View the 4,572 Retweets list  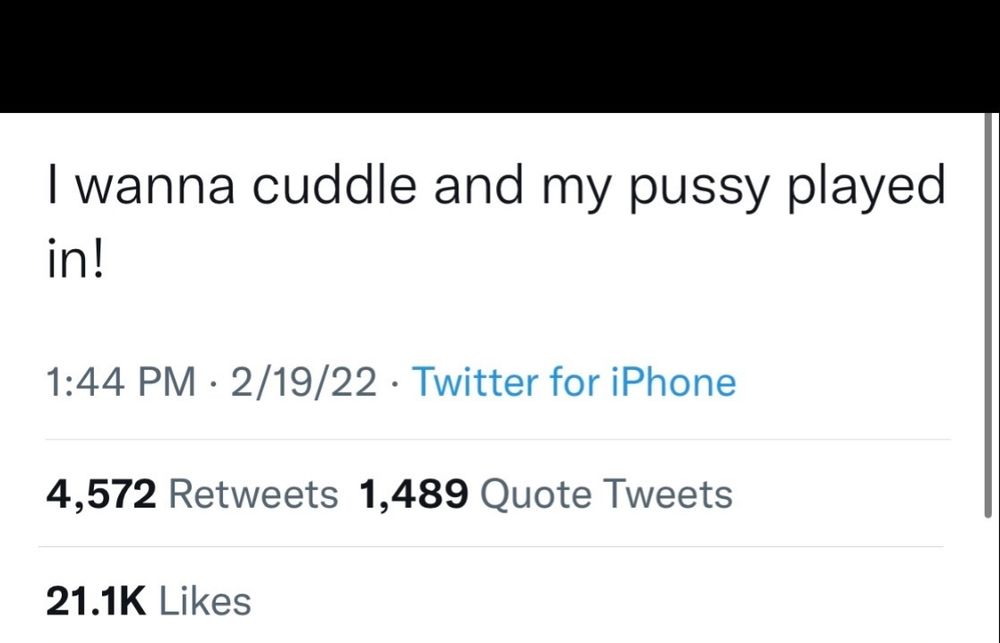click(192, 494)
